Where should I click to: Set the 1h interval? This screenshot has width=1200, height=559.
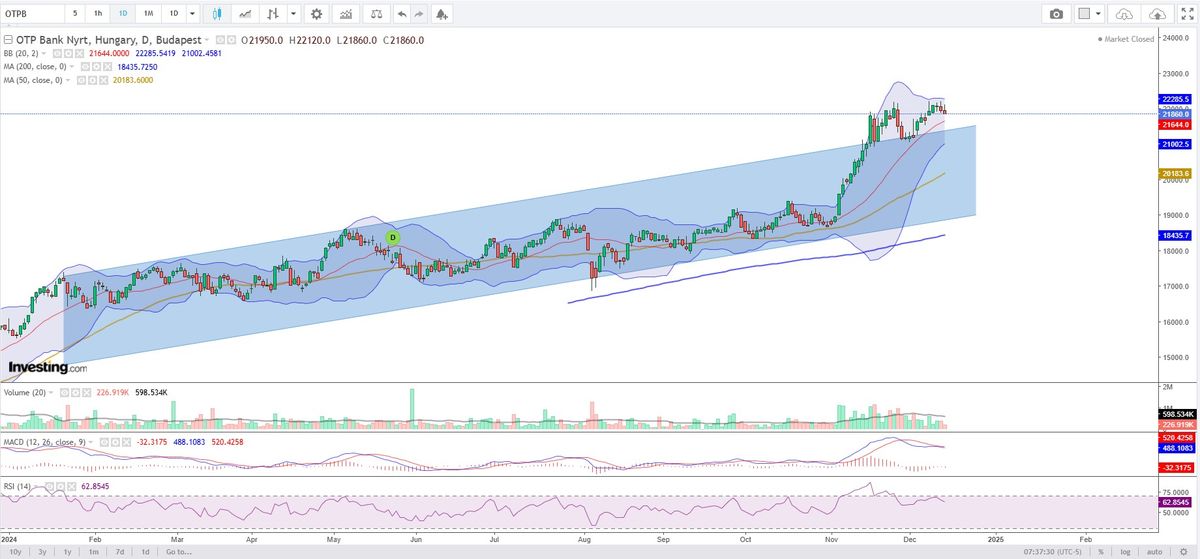pos(97,14)
